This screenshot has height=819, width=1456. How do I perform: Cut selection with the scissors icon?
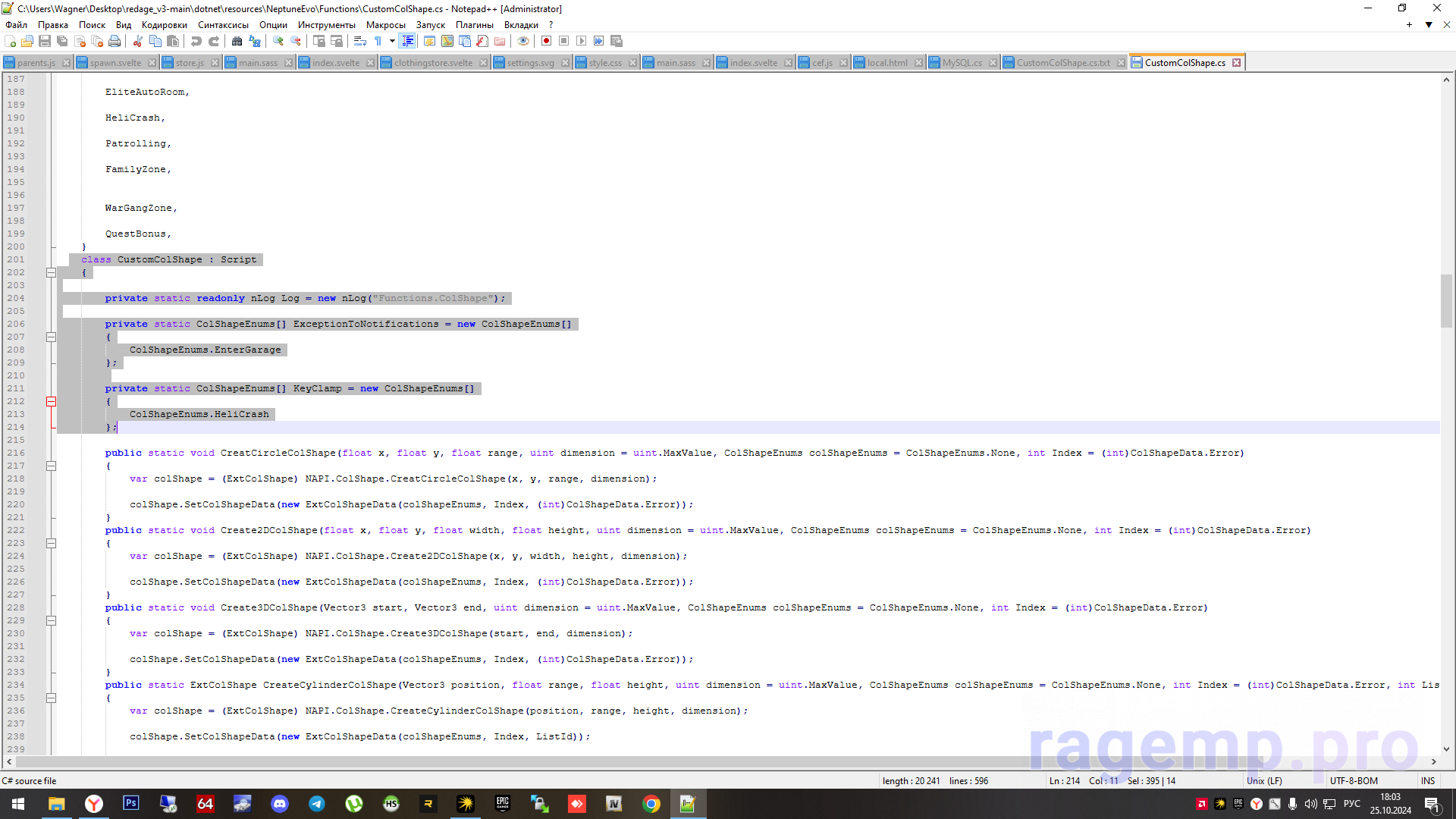pos(138,41)
